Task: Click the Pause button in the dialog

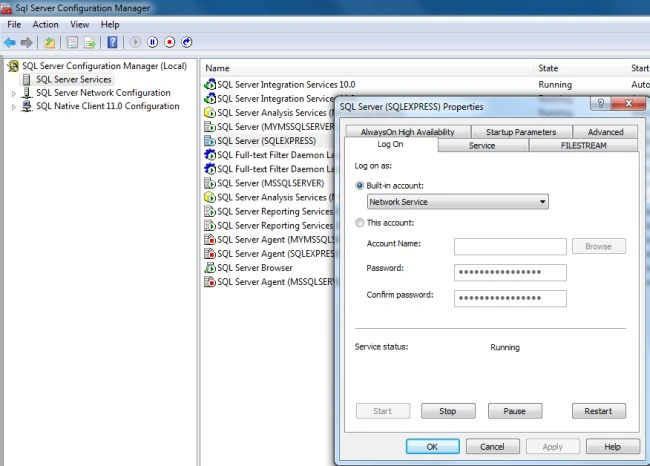Action: (x=515, y=411)
